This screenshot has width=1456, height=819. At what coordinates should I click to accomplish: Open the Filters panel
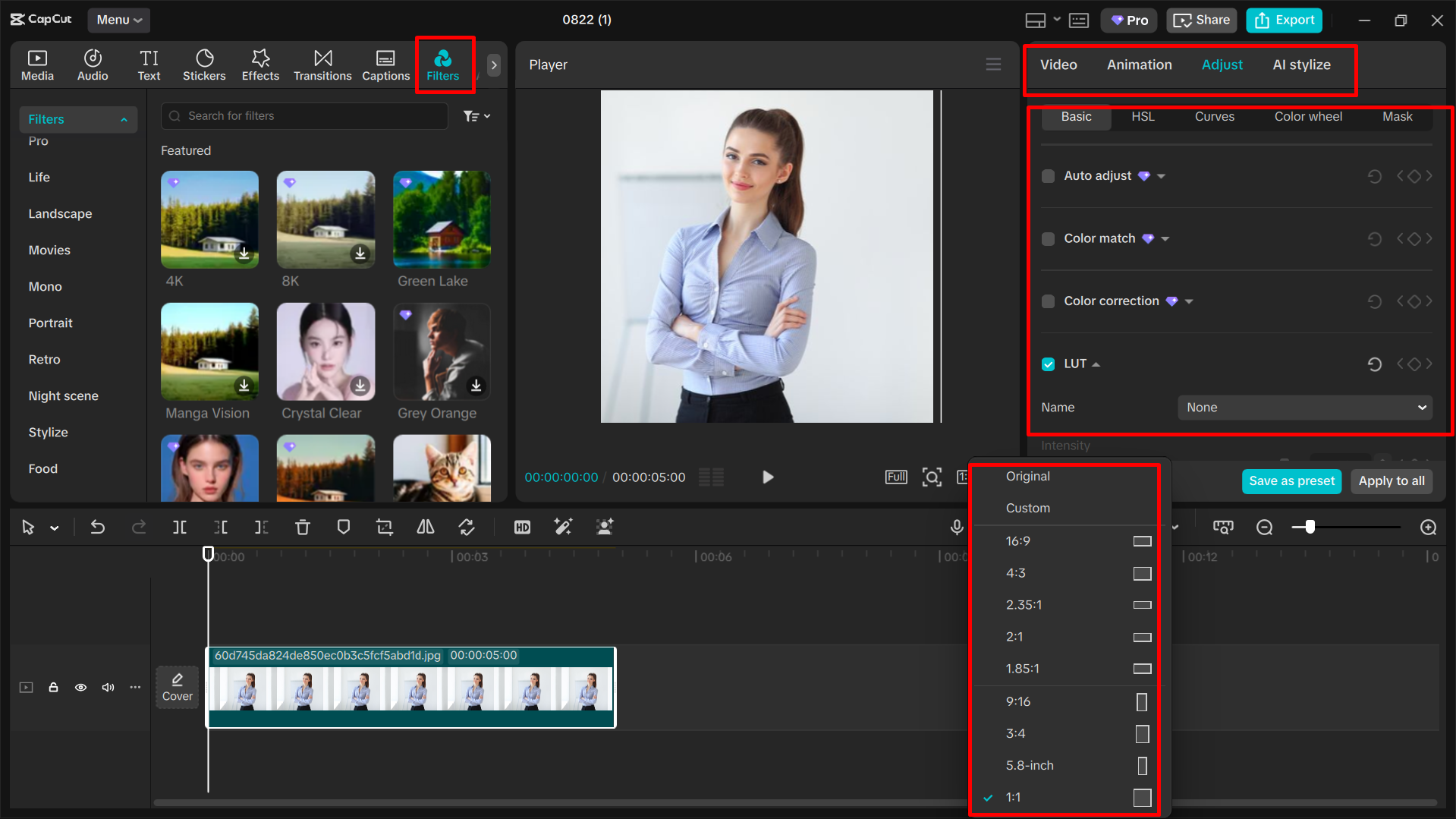444,65
